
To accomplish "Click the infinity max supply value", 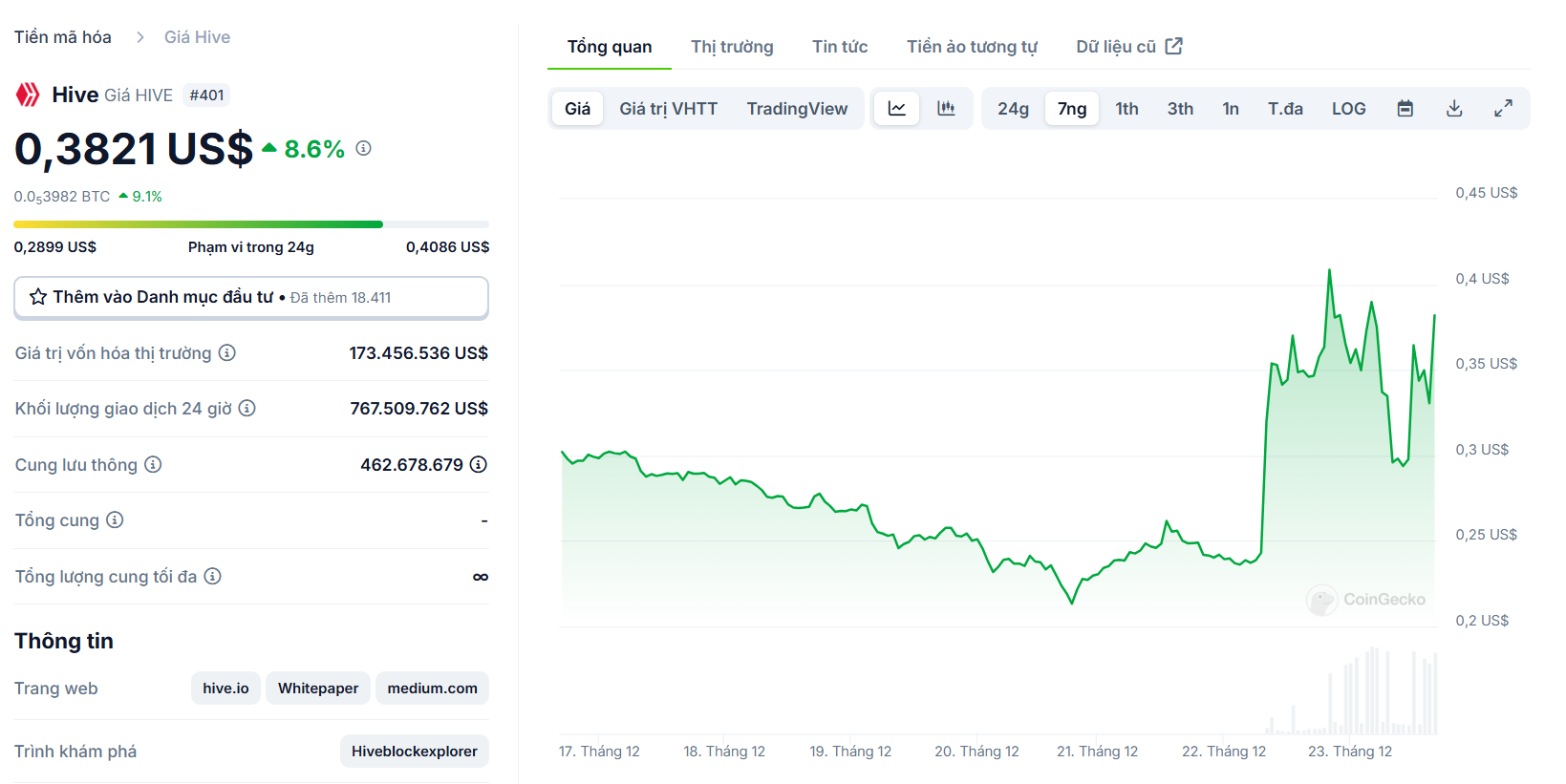I will tap(481, 577).
